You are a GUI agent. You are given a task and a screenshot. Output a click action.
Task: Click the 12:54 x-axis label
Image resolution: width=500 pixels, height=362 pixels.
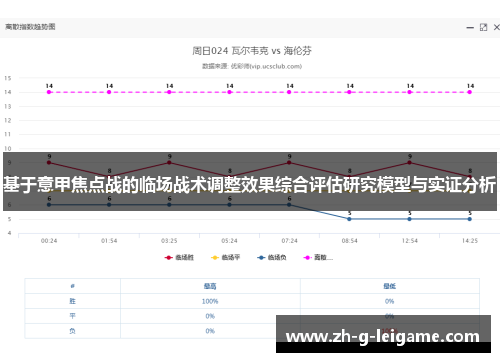[x=409, y=241]
